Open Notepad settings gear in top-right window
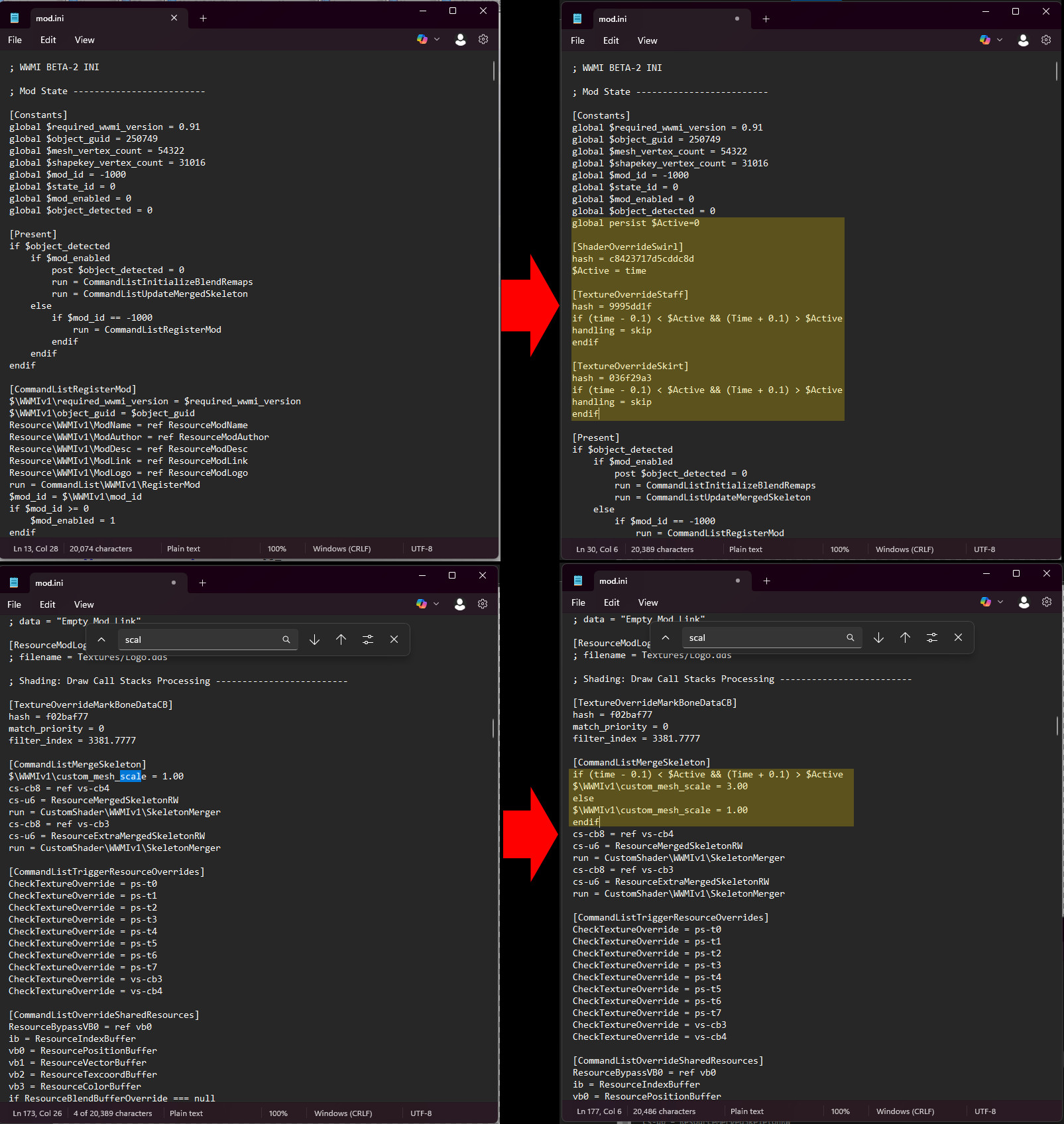Image resolution: width=1064 pixels, height=1124 pixels. coord(1046,40)
